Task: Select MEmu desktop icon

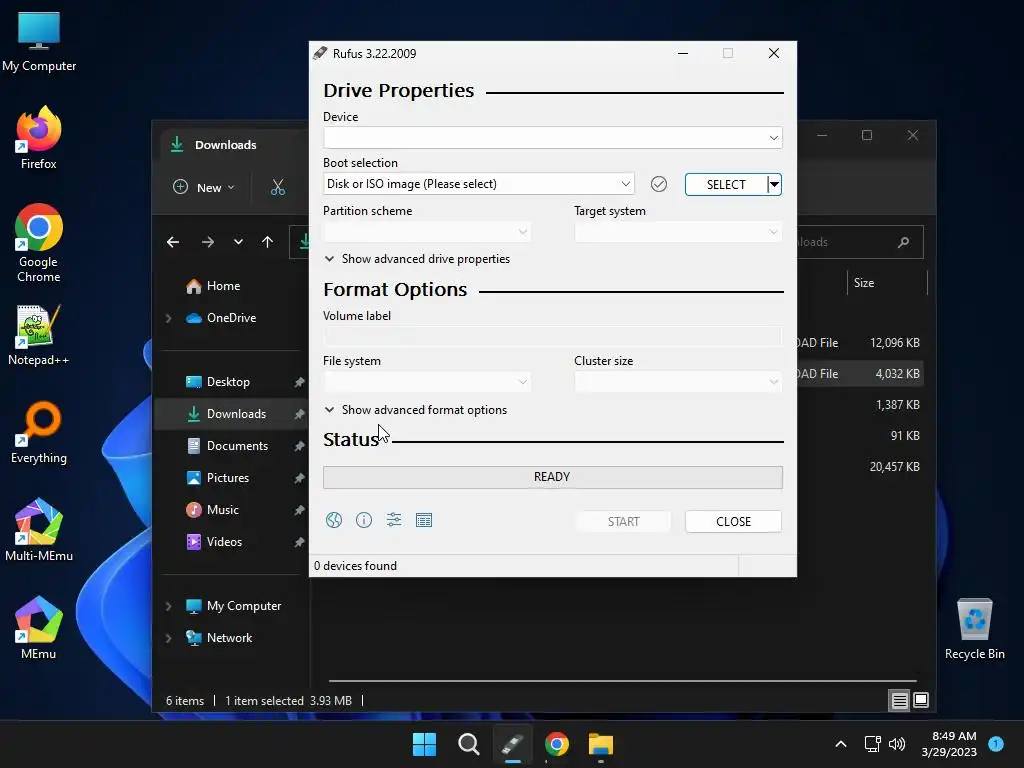Action: coord(39,628)
